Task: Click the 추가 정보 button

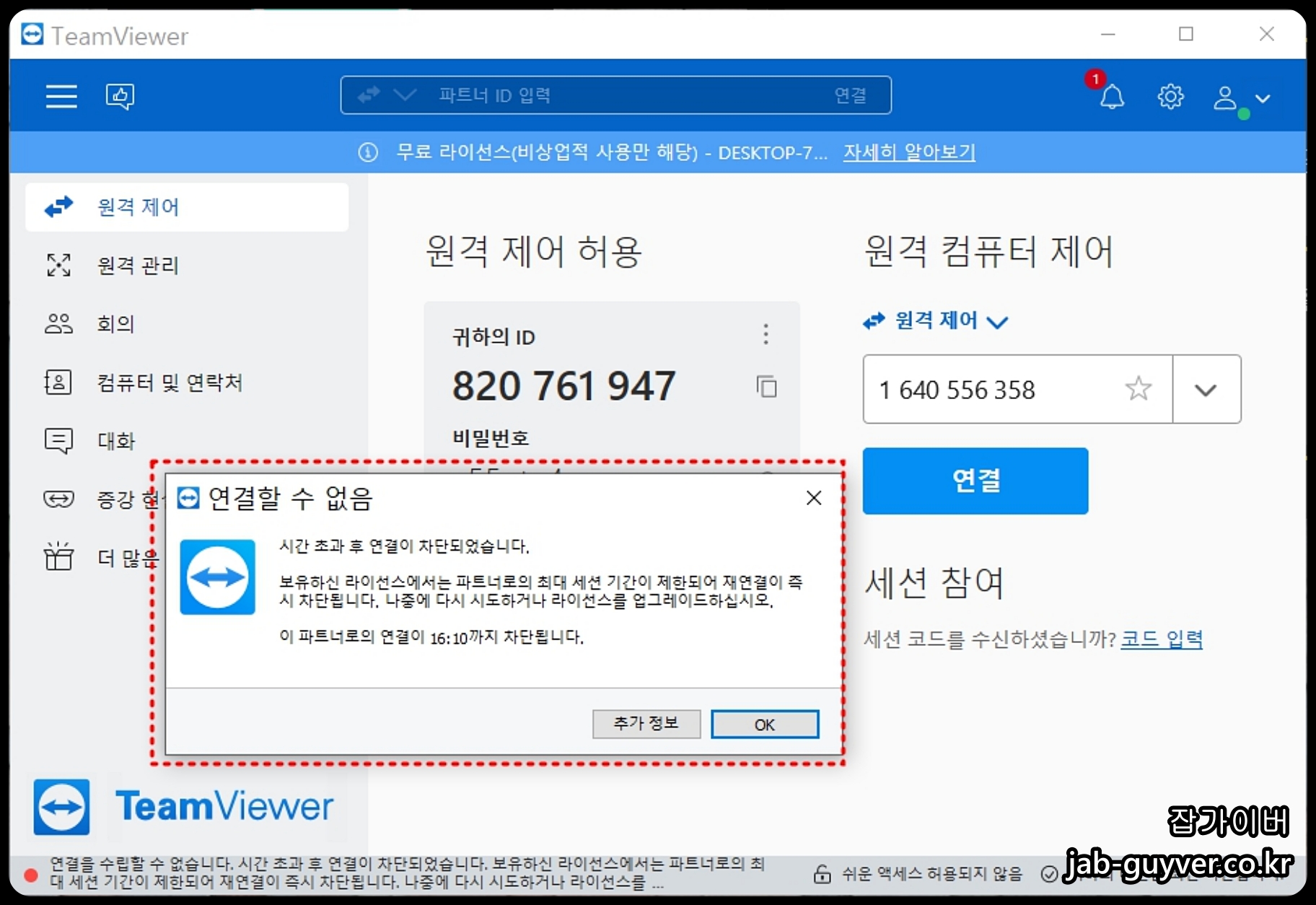Action: pyautogui.click(x=646, y=723)
